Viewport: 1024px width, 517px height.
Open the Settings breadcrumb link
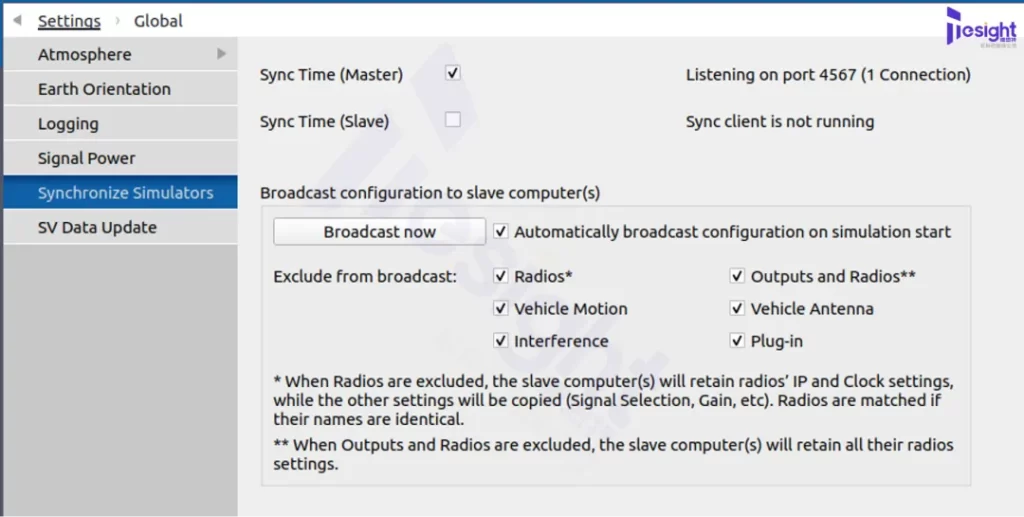point(69,21)
